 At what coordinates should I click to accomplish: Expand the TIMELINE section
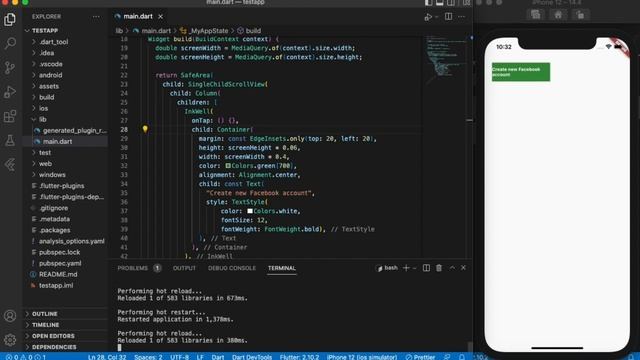point(46,325)
